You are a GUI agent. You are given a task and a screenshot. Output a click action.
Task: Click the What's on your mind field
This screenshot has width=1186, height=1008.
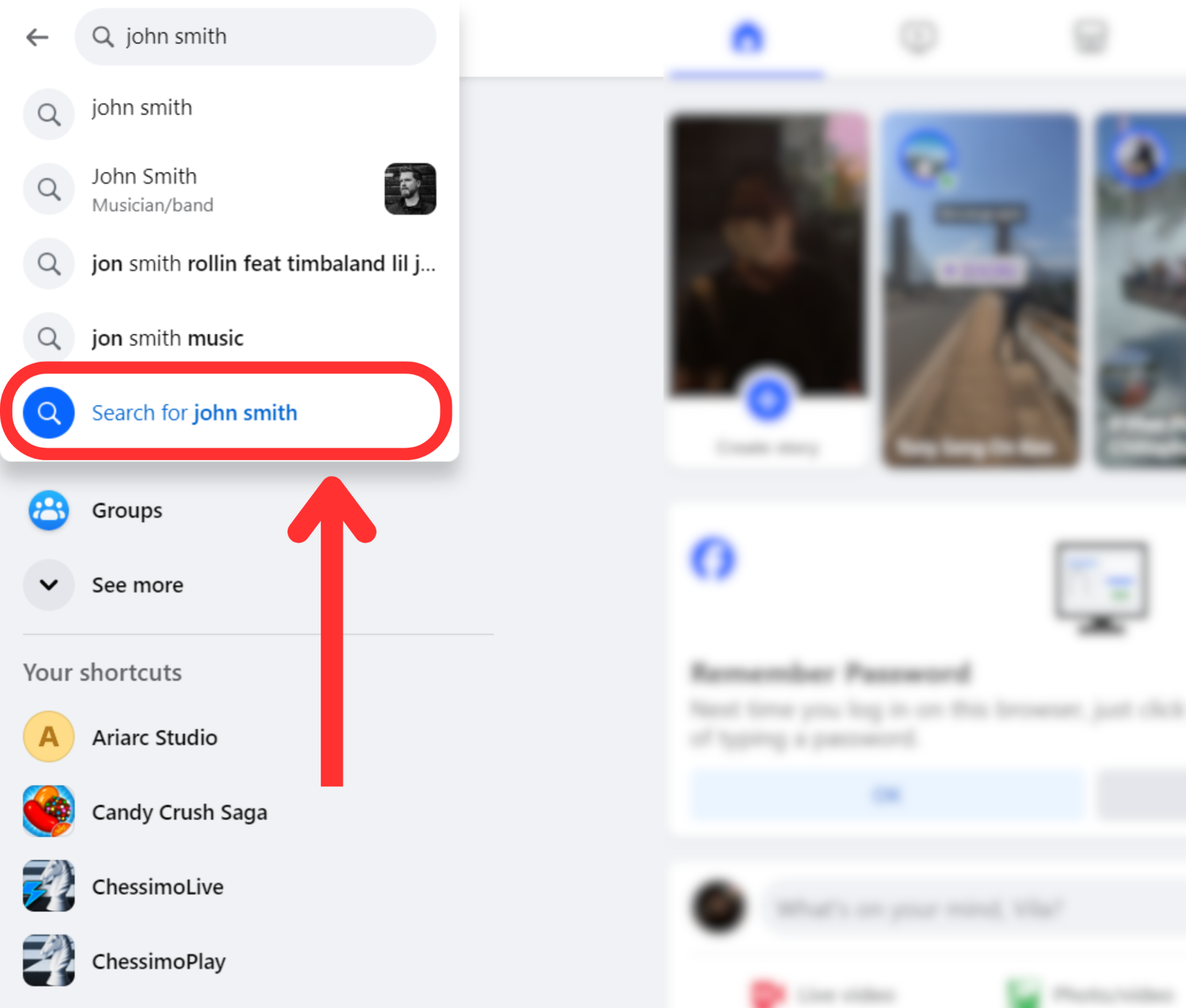pos(976,909)
